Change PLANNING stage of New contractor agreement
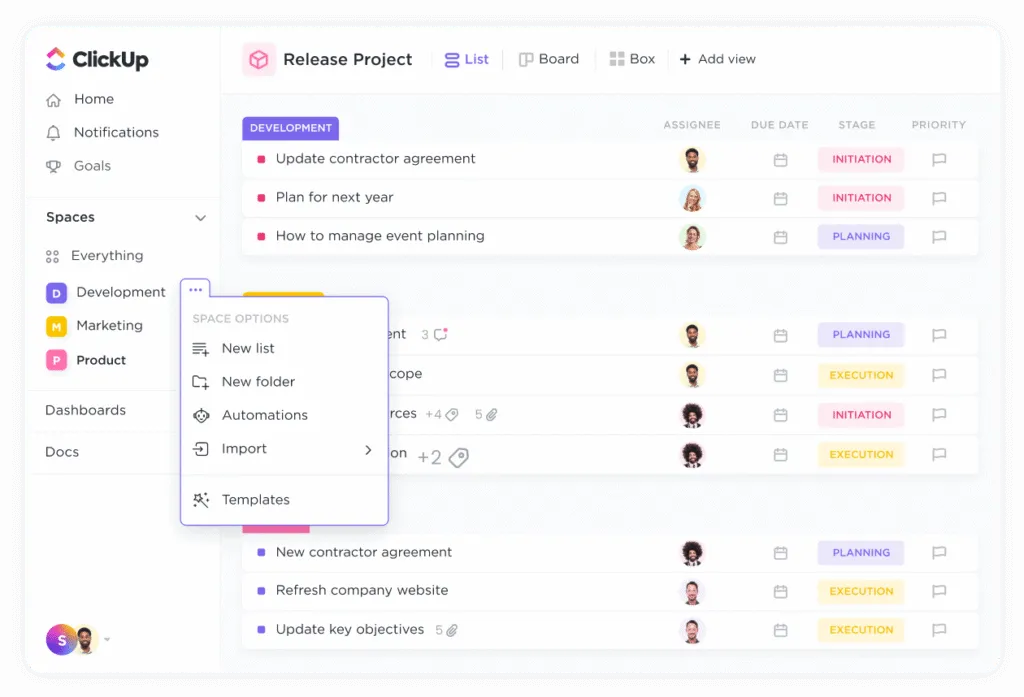The height and width of the screenshot is (697, 1024). tap(861, 553)
